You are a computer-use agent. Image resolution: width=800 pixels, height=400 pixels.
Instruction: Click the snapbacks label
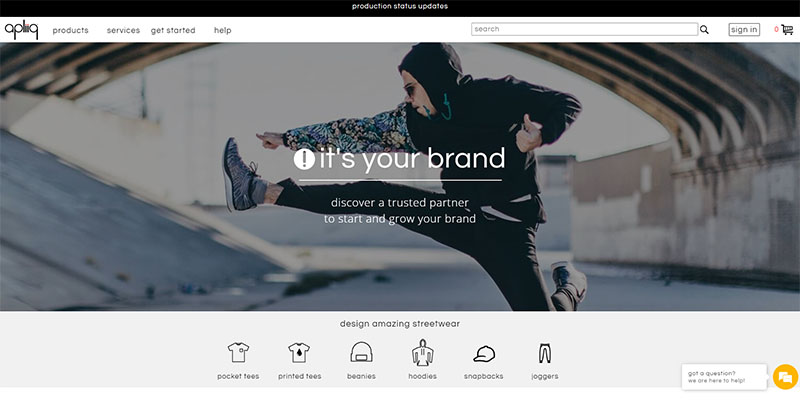click(x=484, y=377)
